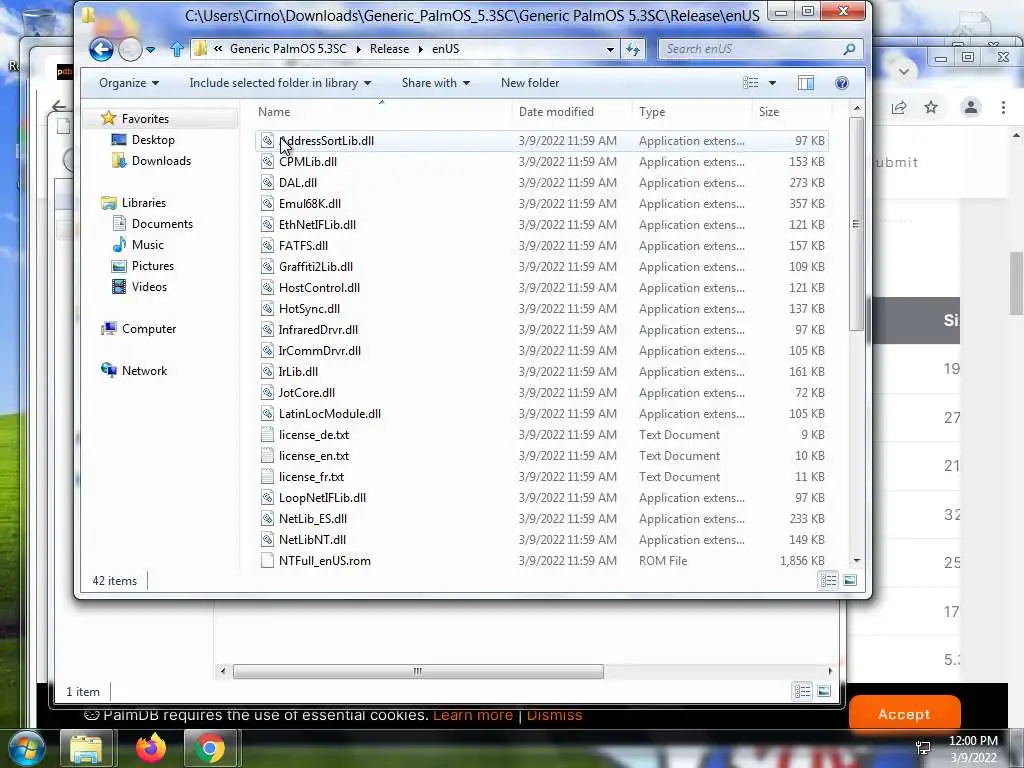Click the Windows Start button
This screenshot has height=768, width=1024.
[x=25, y=748]
